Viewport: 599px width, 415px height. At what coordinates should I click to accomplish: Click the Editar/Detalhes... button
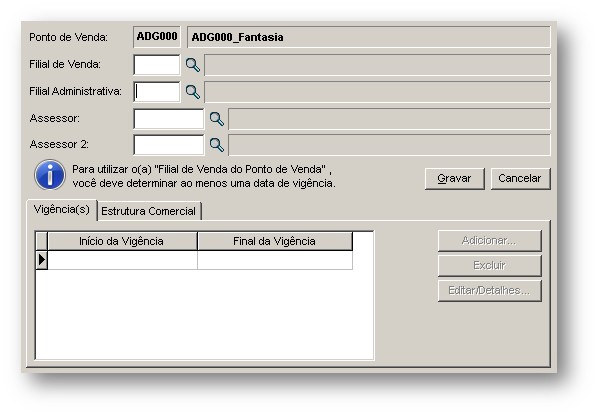point(490,291)
